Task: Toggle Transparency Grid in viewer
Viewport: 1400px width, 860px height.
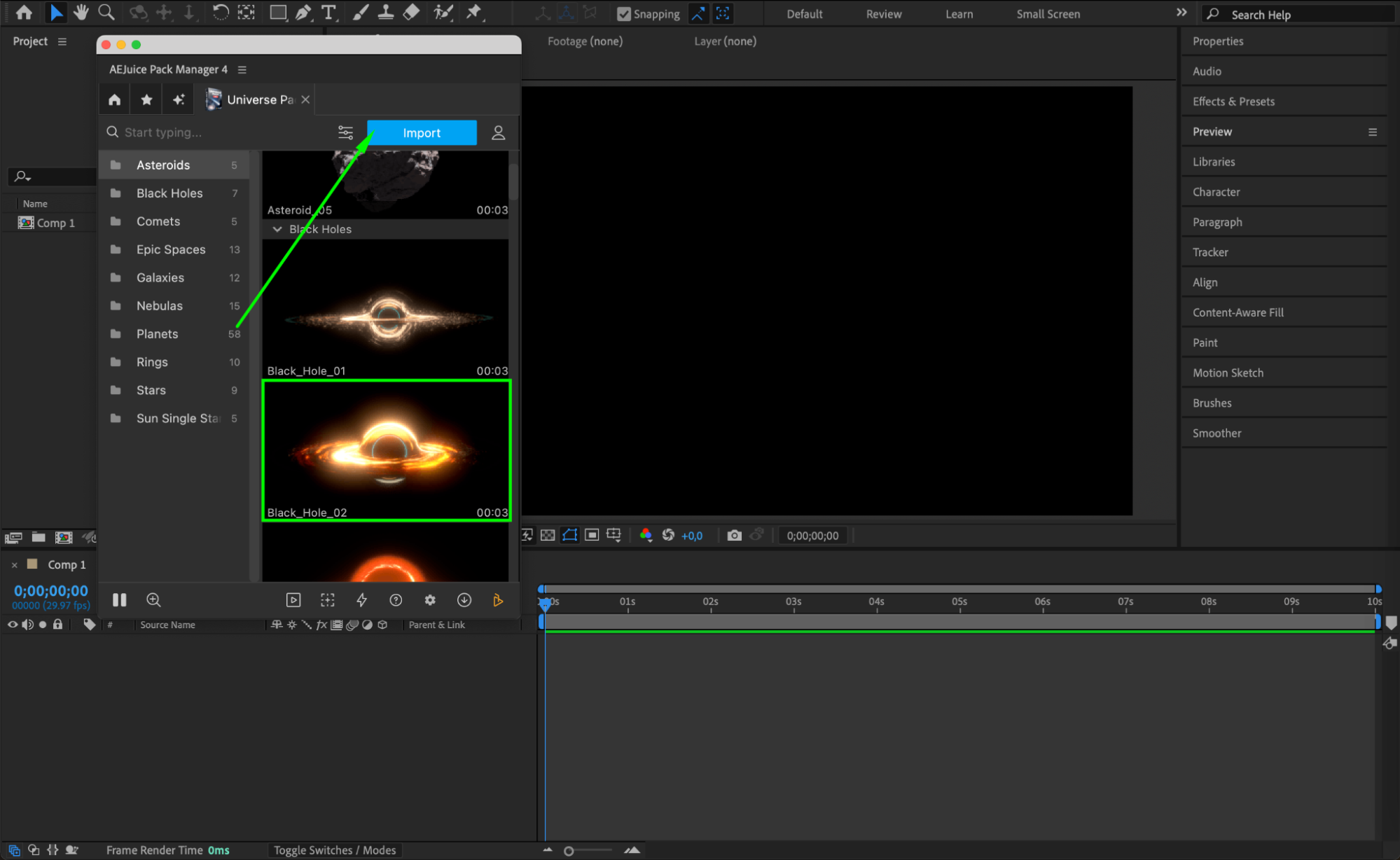Action: click(x=548, y=536)
